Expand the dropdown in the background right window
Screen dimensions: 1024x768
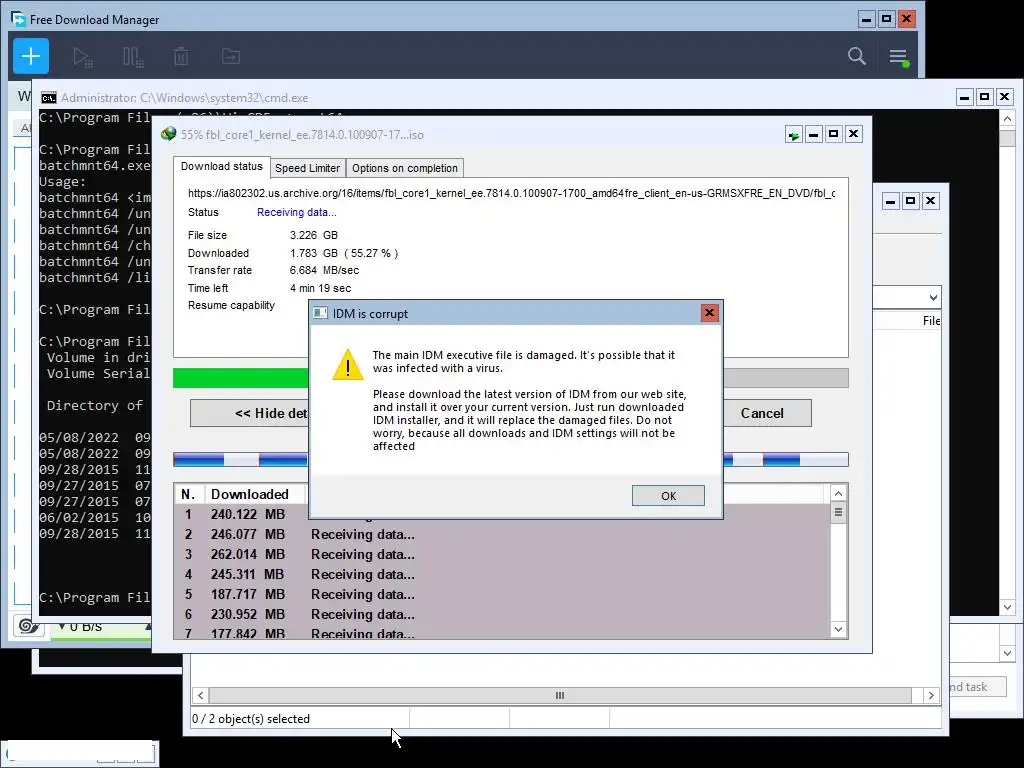[x=933, y=298]
